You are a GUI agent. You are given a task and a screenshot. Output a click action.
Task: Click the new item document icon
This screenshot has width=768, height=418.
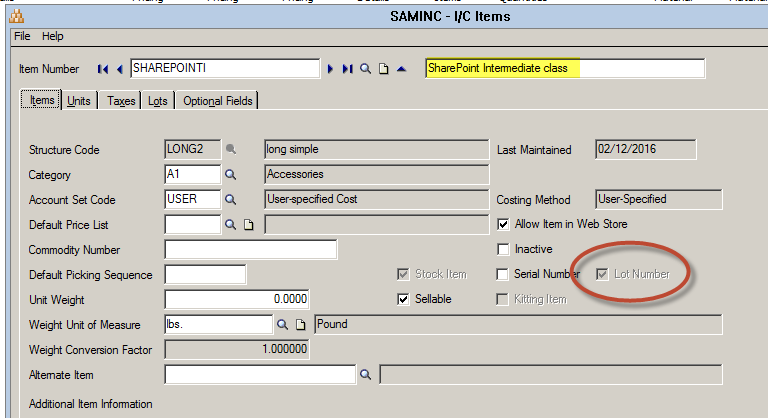(x=384, y=69)
